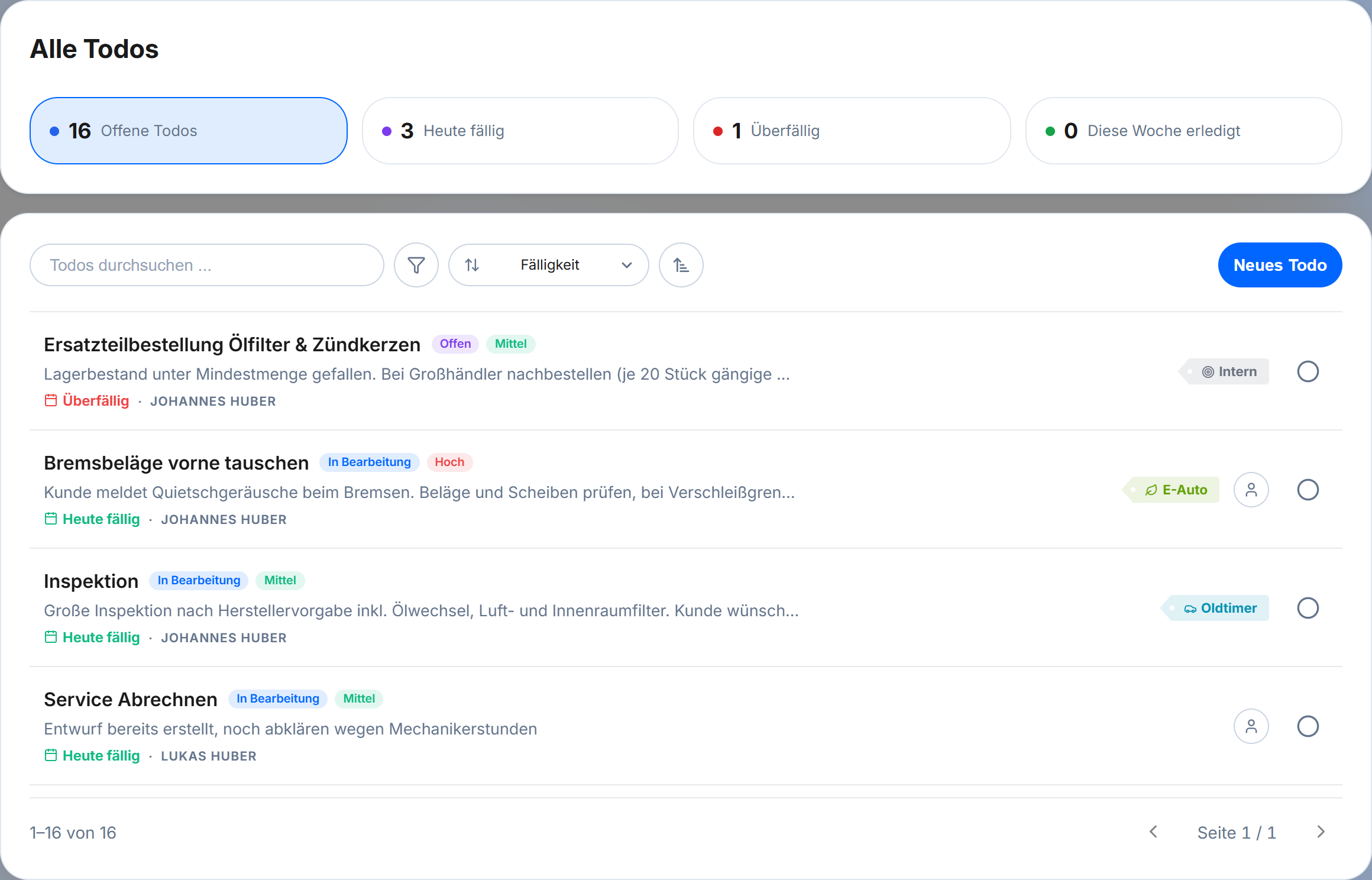Click In Bearbeitung badge on Inspektion
This screenshot has width=1372, height=880.
tap(199, 580)
